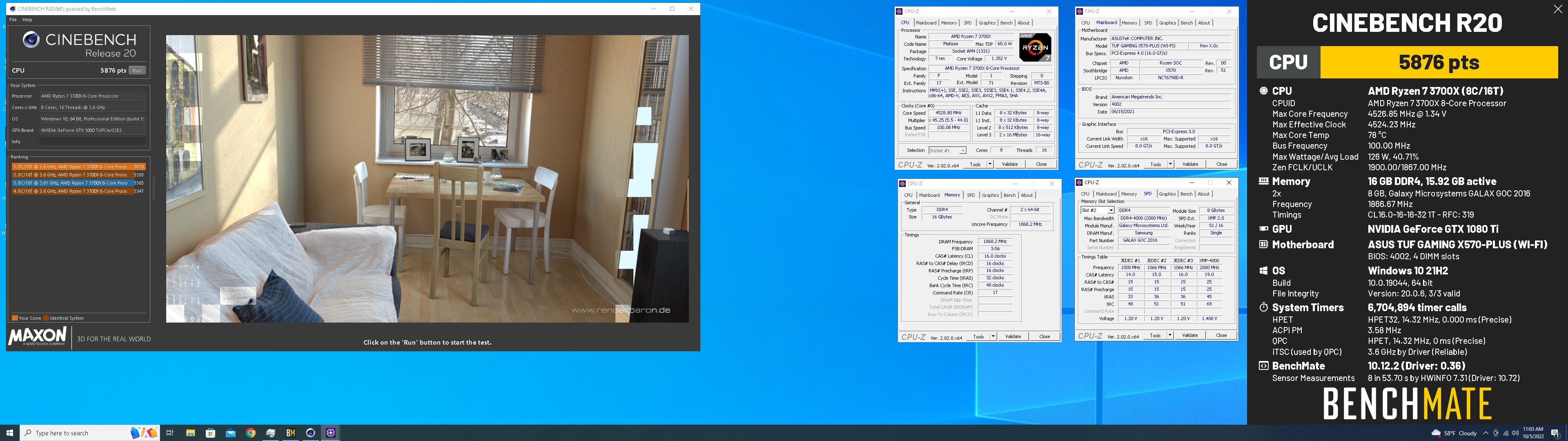Select the top ranking entry scoring 5876
Viewport: 1568px width, 441px height.
pos(78,166)
